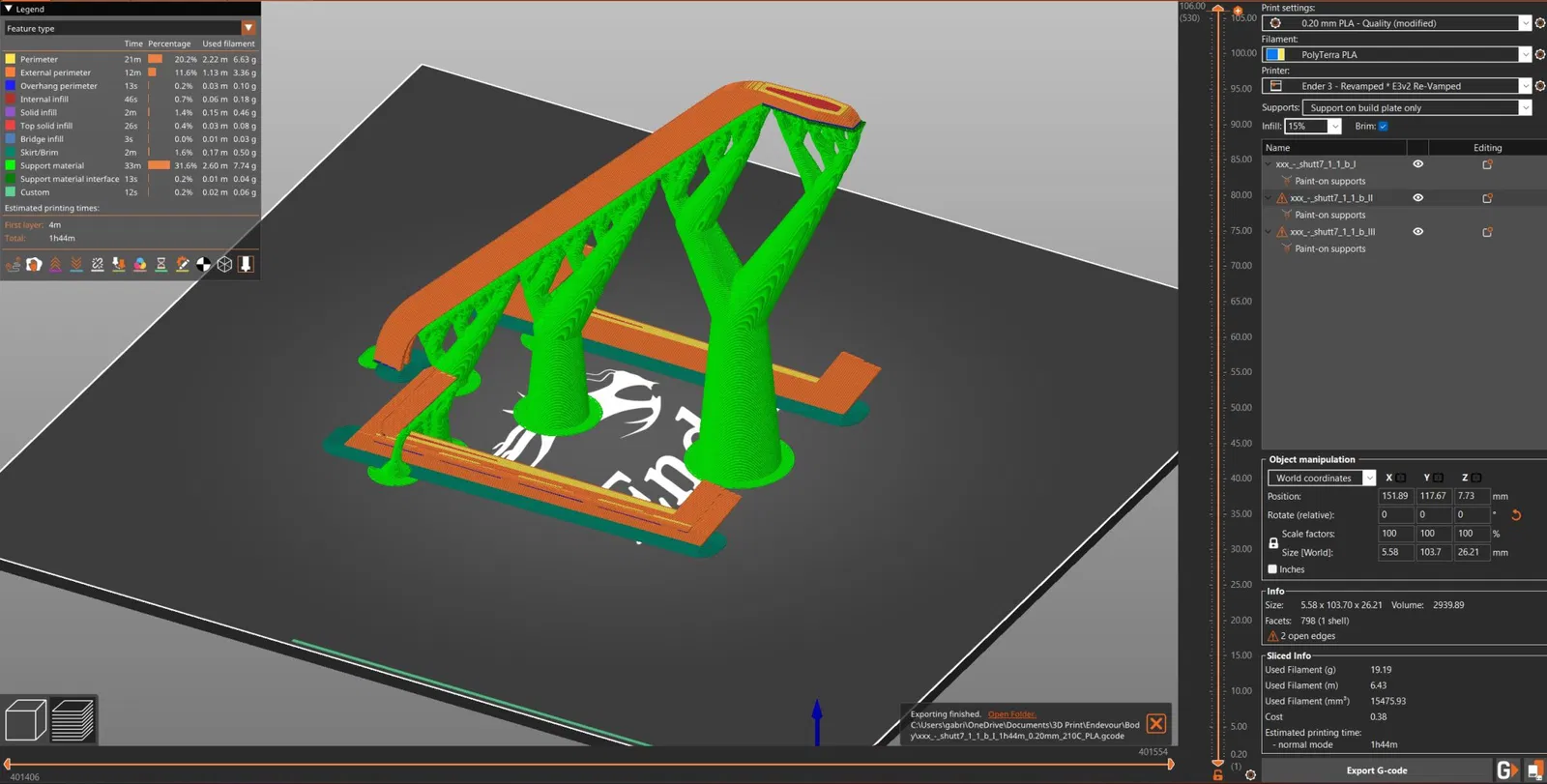Image resolution: width=1547 pixels, height=784 pixels.
Task: Toggle shells wireframe cube icon
Action: [x=225, y=265]
